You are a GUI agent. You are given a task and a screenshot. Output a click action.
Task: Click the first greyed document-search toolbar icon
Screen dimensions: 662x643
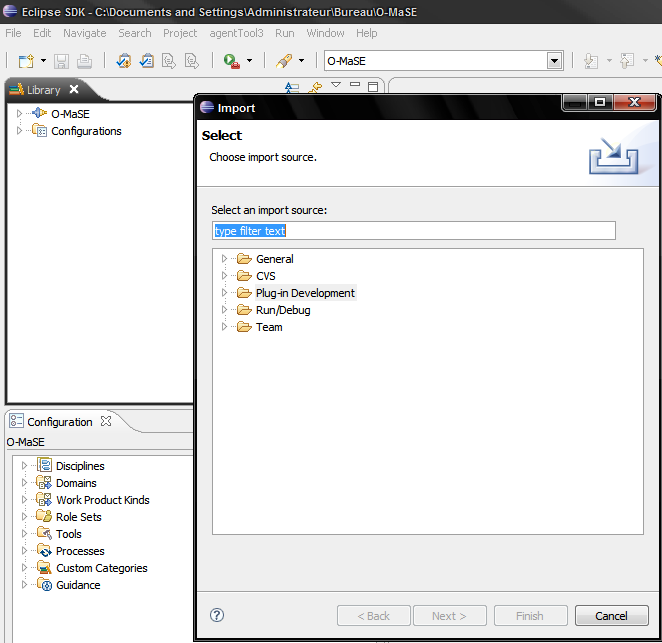169,61
